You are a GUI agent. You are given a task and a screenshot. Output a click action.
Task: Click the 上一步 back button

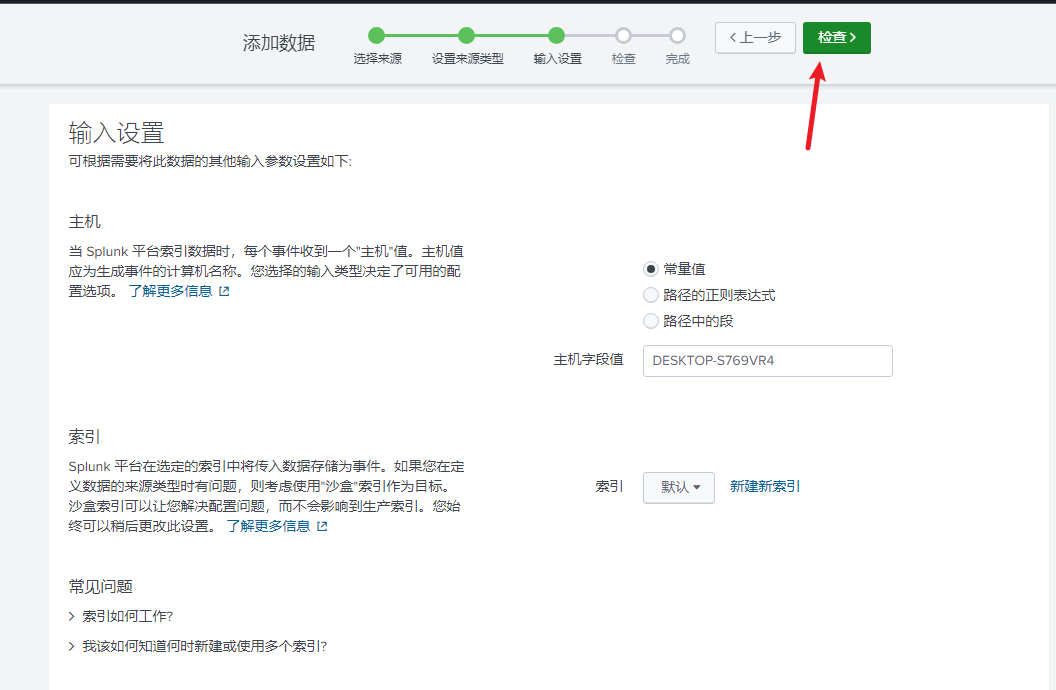pos(755,38)
